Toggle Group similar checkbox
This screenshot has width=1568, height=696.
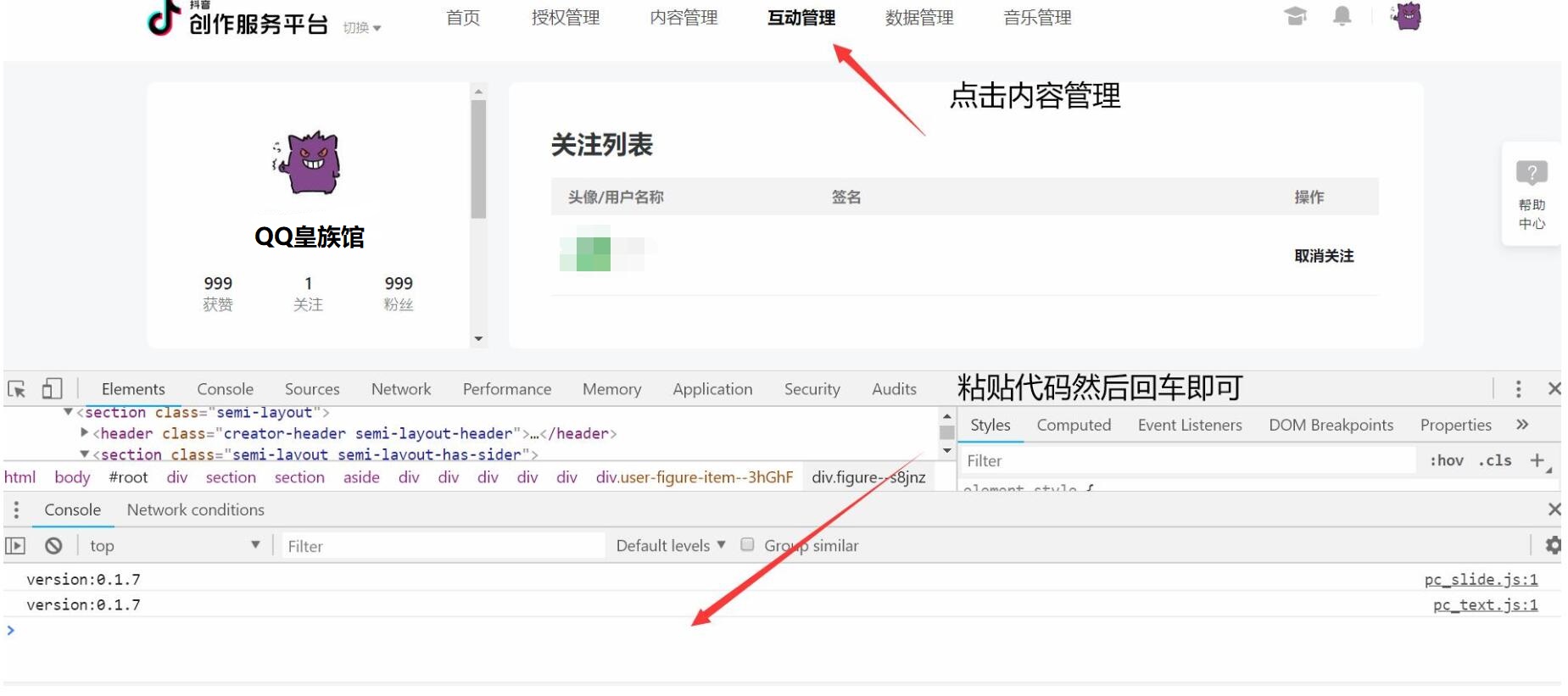[747, 545]
